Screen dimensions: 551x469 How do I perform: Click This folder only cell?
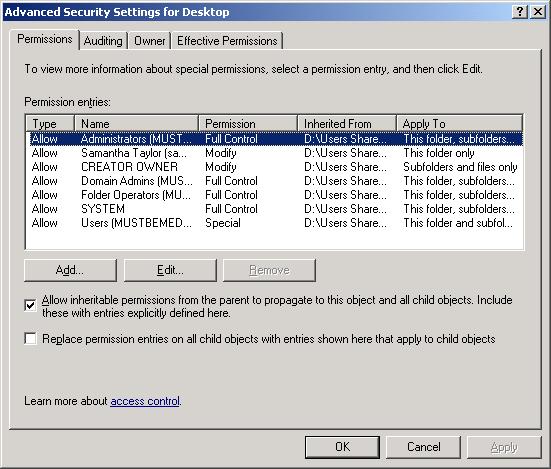(439, 153)
